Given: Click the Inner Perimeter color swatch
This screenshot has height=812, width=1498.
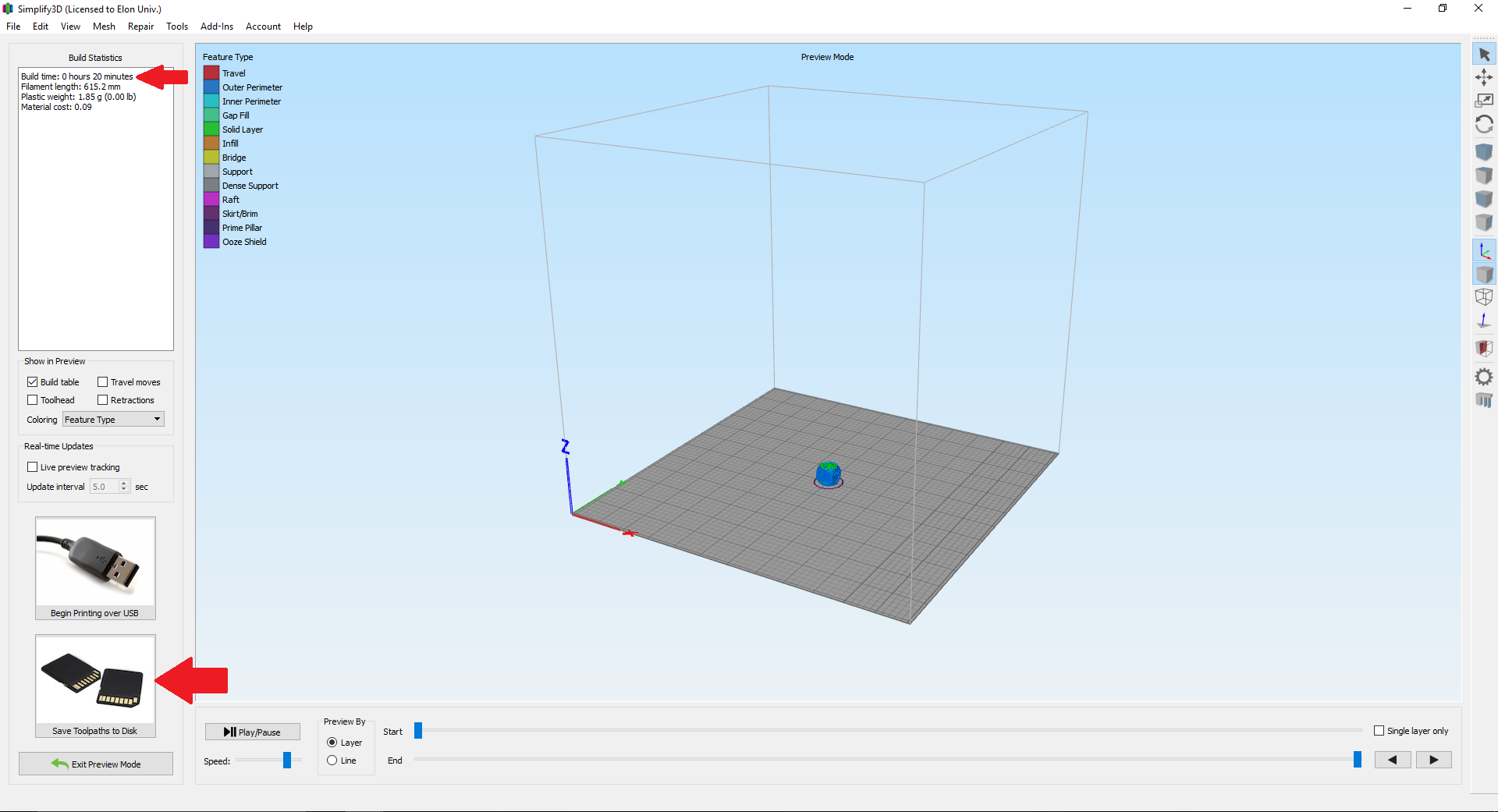Looking at the screenshot, I should click(x=211, y=101).
